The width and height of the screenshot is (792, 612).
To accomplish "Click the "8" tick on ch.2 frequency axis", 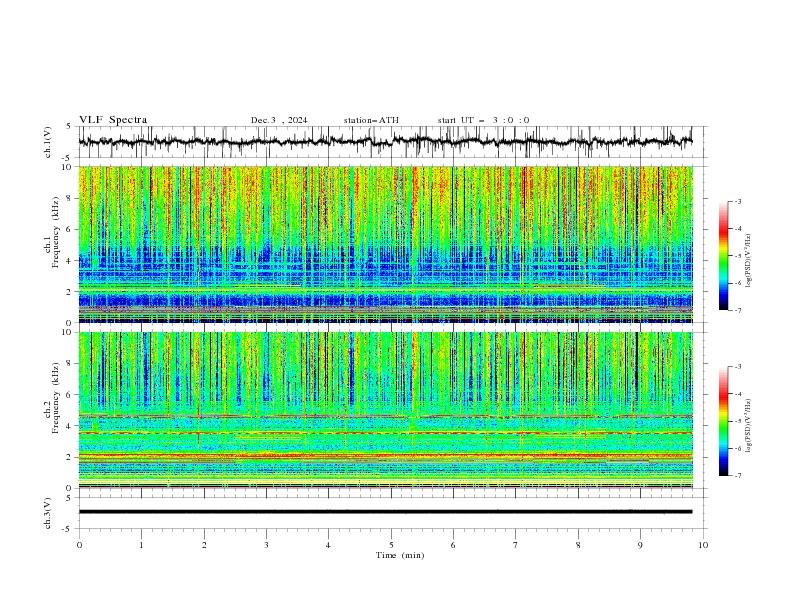I will click(70, 364).
